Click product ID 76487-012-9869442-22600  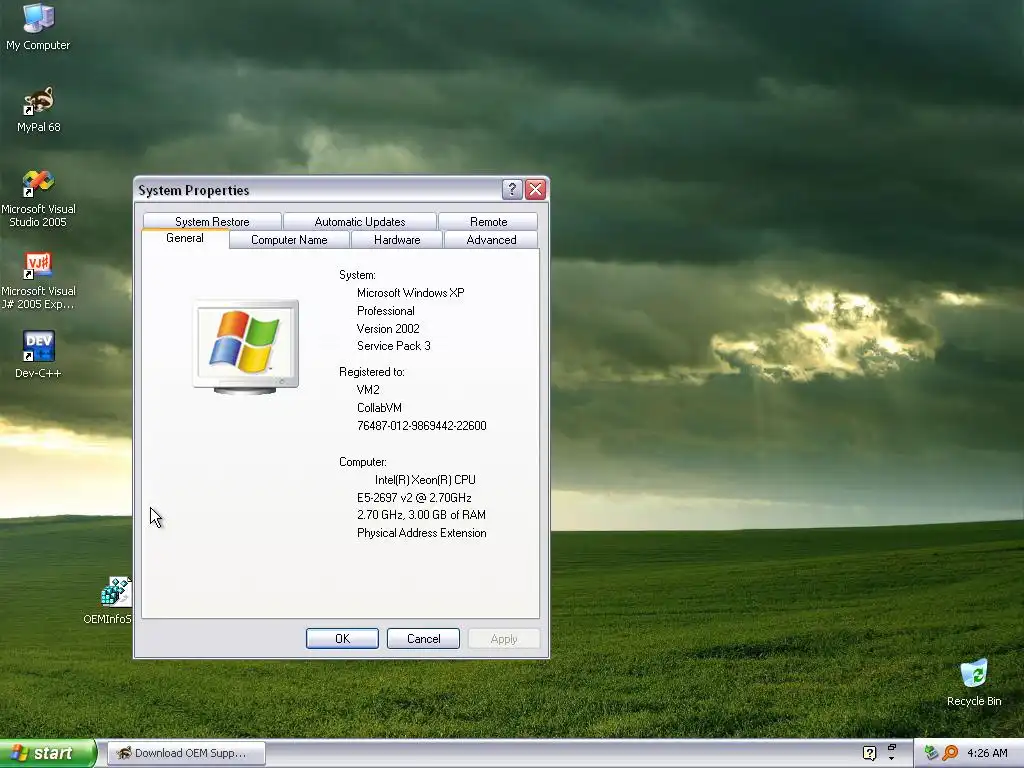pyautogui.click(x=421, y=426)
